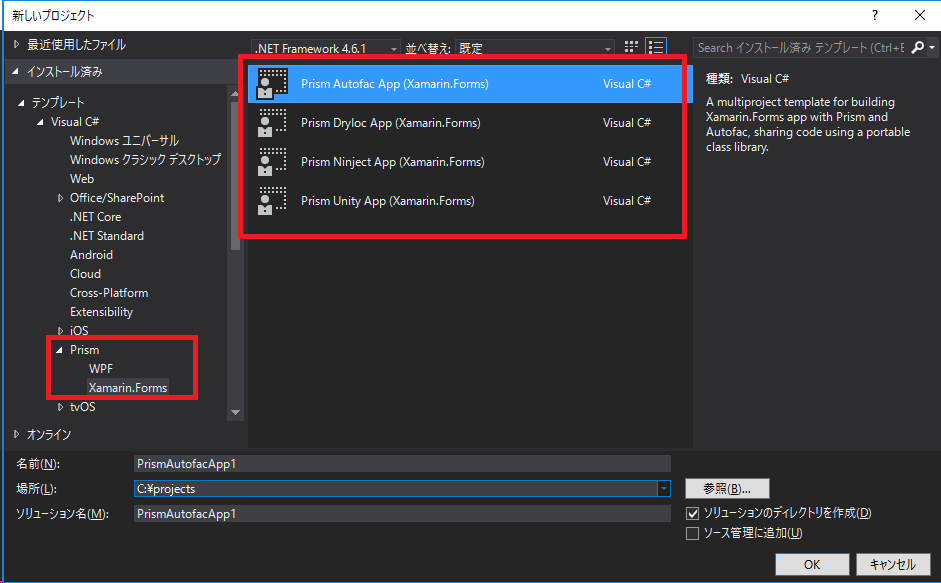Image resolution: width=941 pixels, height=583 pixels.
Task: Switch to the list view layout
Action: pyautogui.click(x=655, y=47)
